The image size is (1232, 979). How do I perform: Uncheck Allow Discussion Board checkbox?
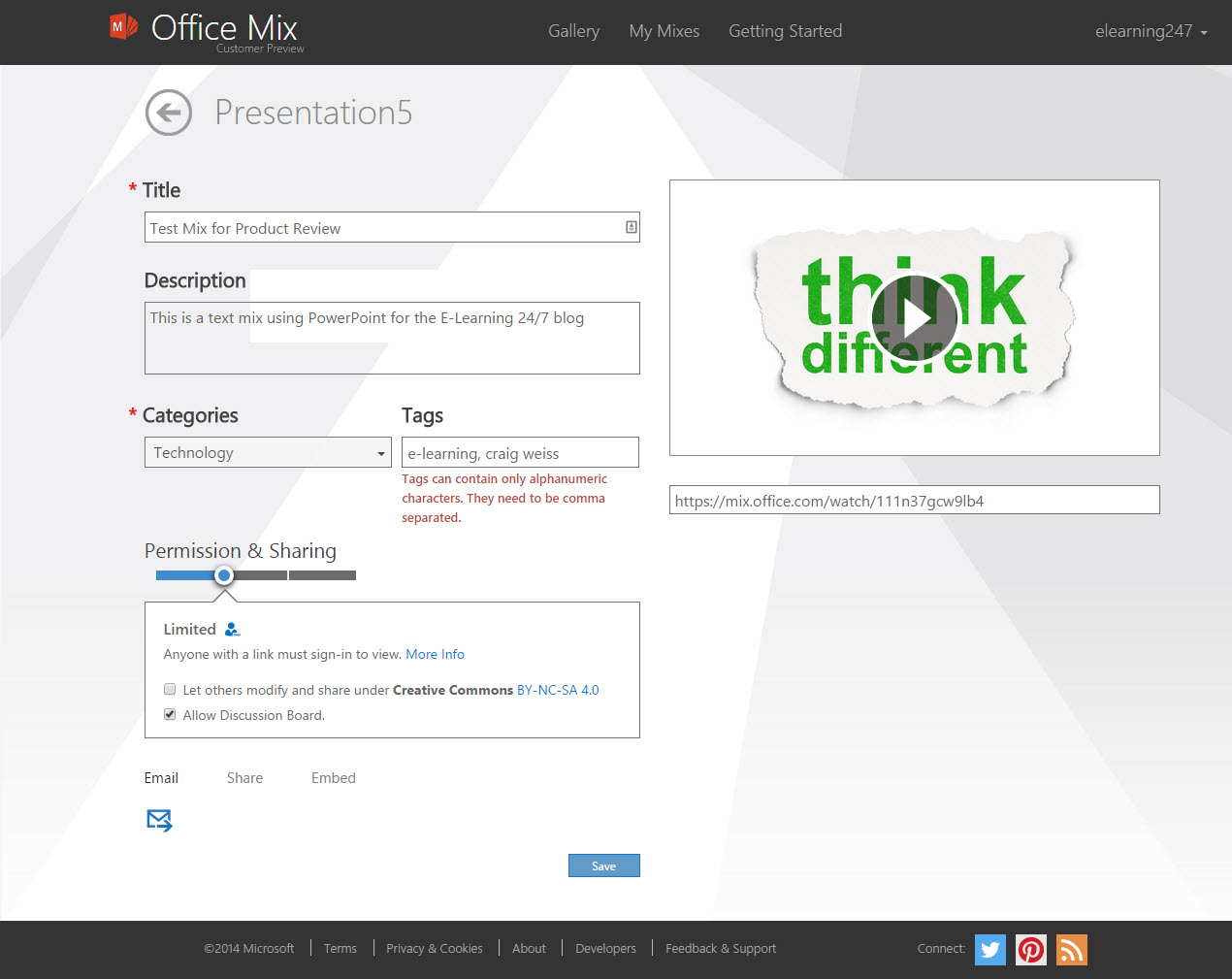click(x=170, y=715)
